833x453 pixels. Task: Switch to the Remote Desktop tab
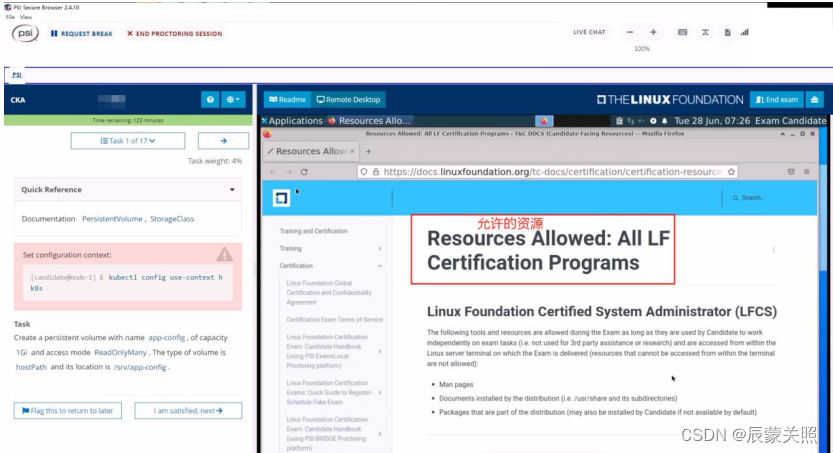pos(348,99)
